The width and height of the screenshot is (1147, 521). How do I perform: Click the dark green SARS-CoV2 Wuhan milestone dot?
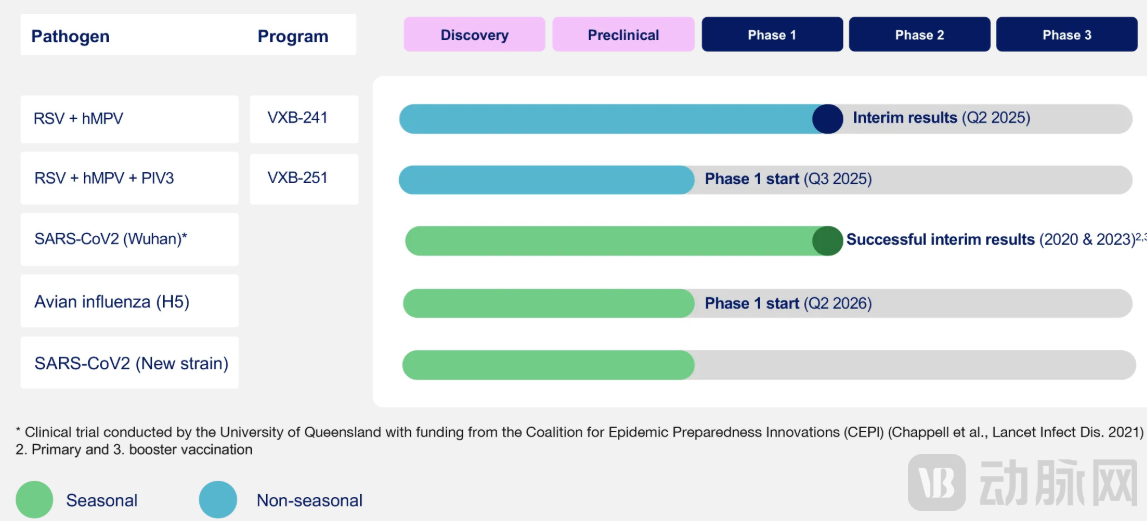point(827,241)
